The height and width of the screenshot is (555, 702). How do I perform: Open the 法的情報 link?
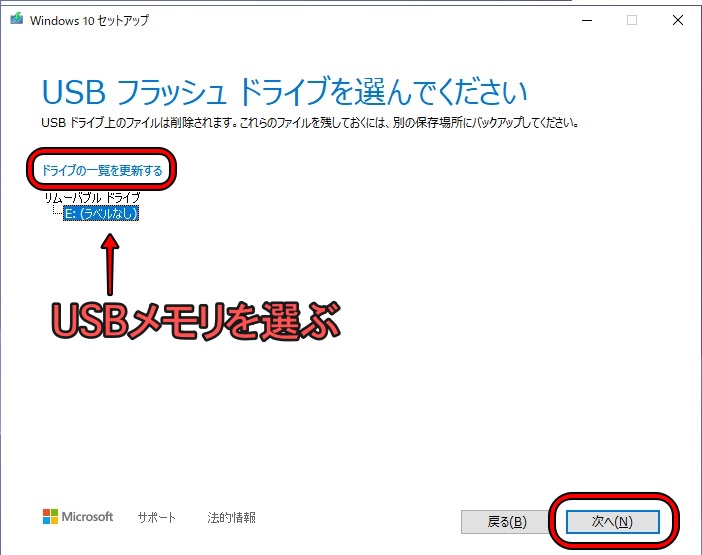(x=231, y=518)
